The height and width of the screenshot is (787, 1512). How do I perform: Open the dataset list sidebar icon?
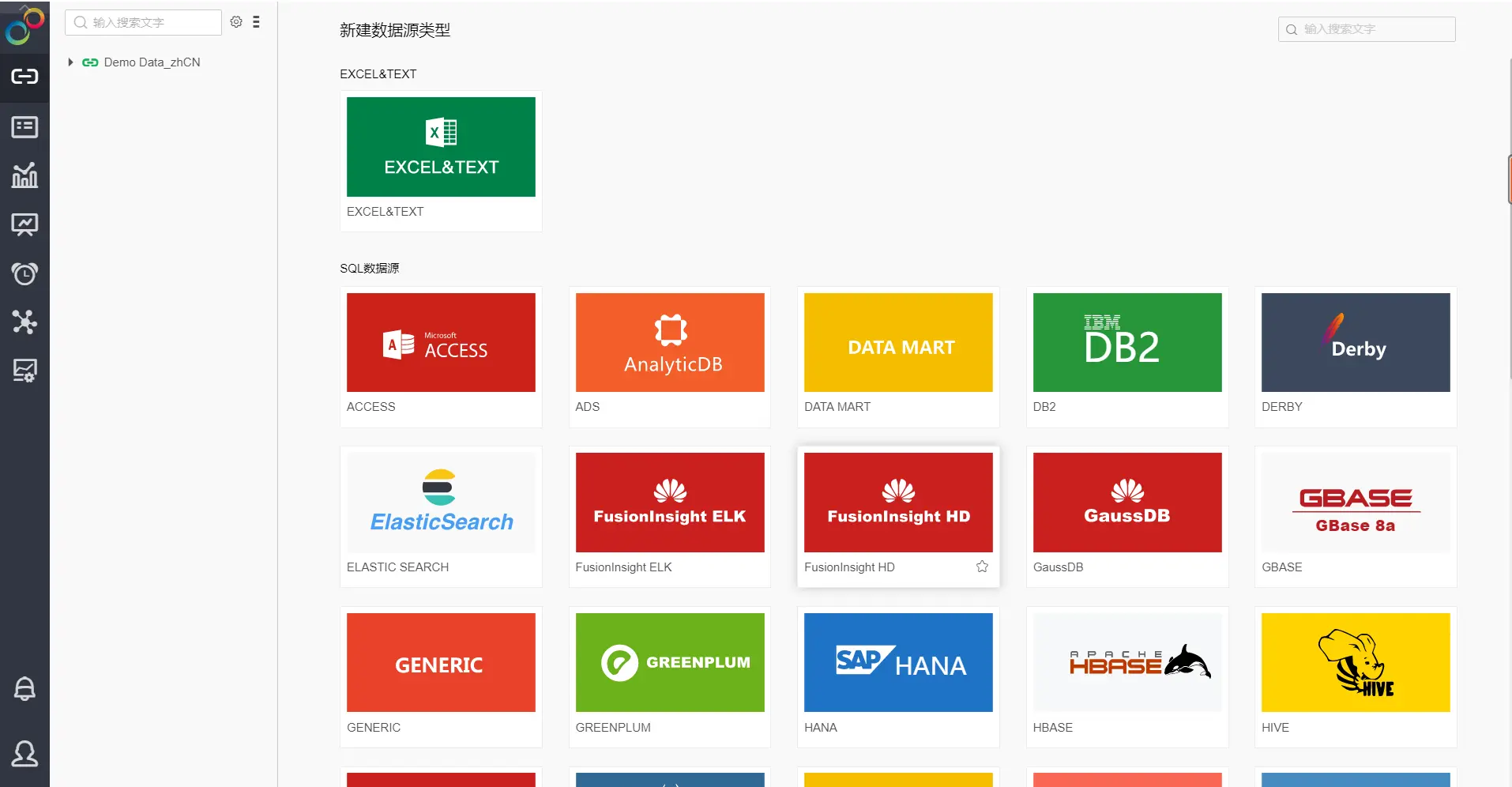point(24,126)
